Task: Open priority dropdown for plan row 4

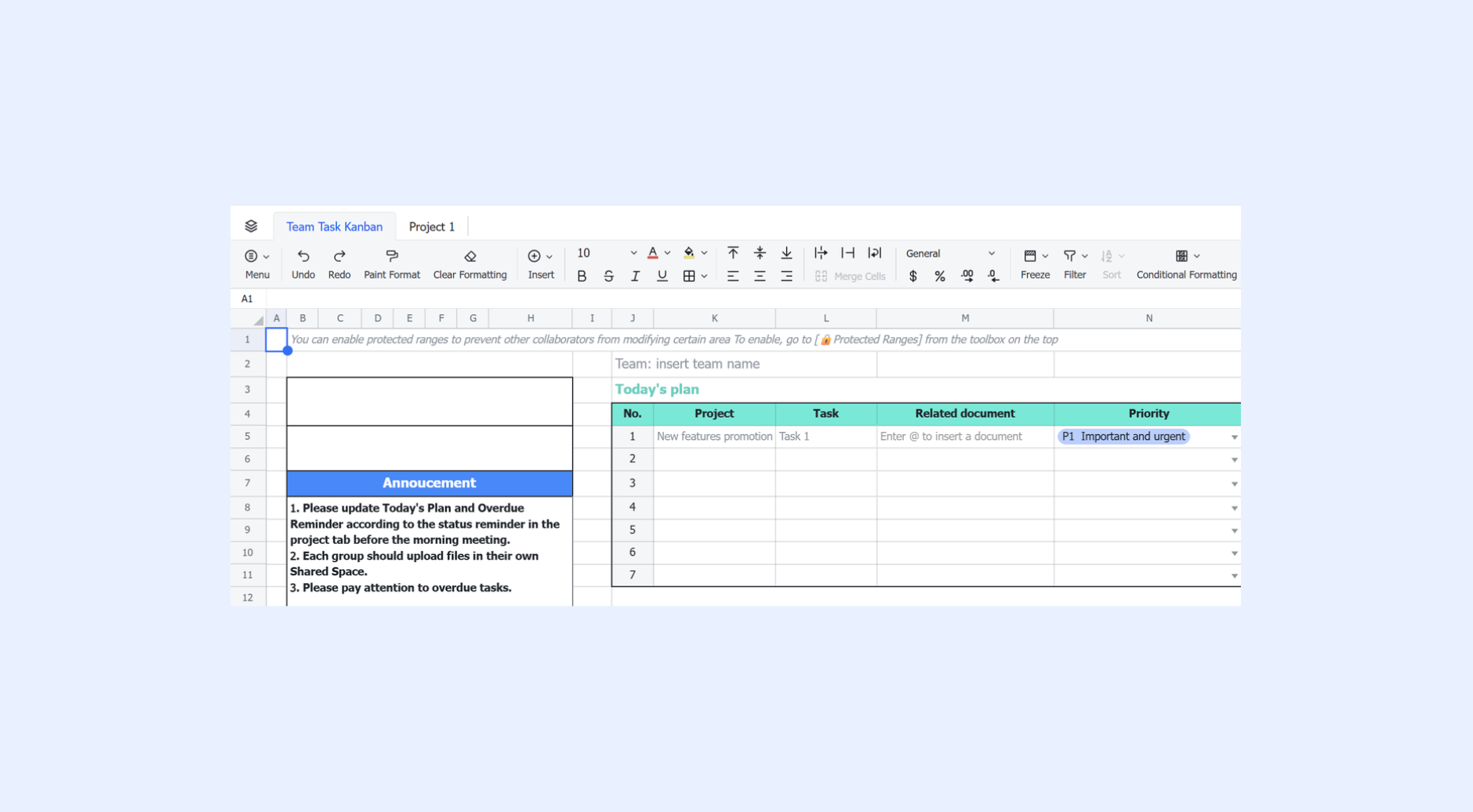Action: pos(1234,509)
